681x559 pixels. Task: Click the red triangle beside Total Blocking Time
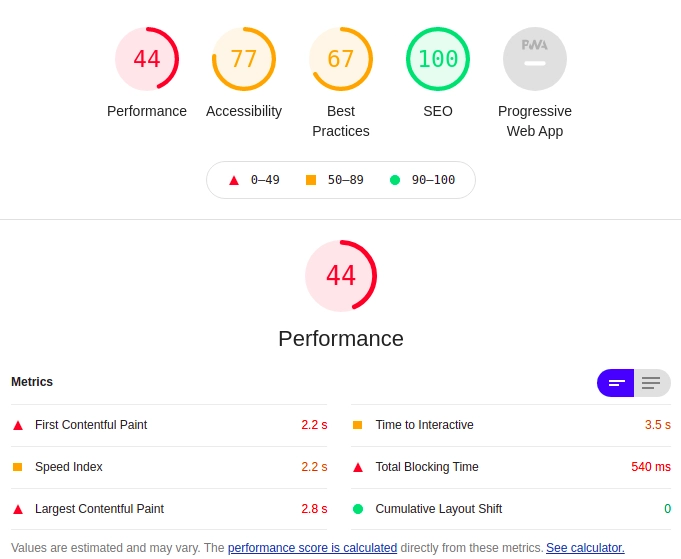(358, 467)
